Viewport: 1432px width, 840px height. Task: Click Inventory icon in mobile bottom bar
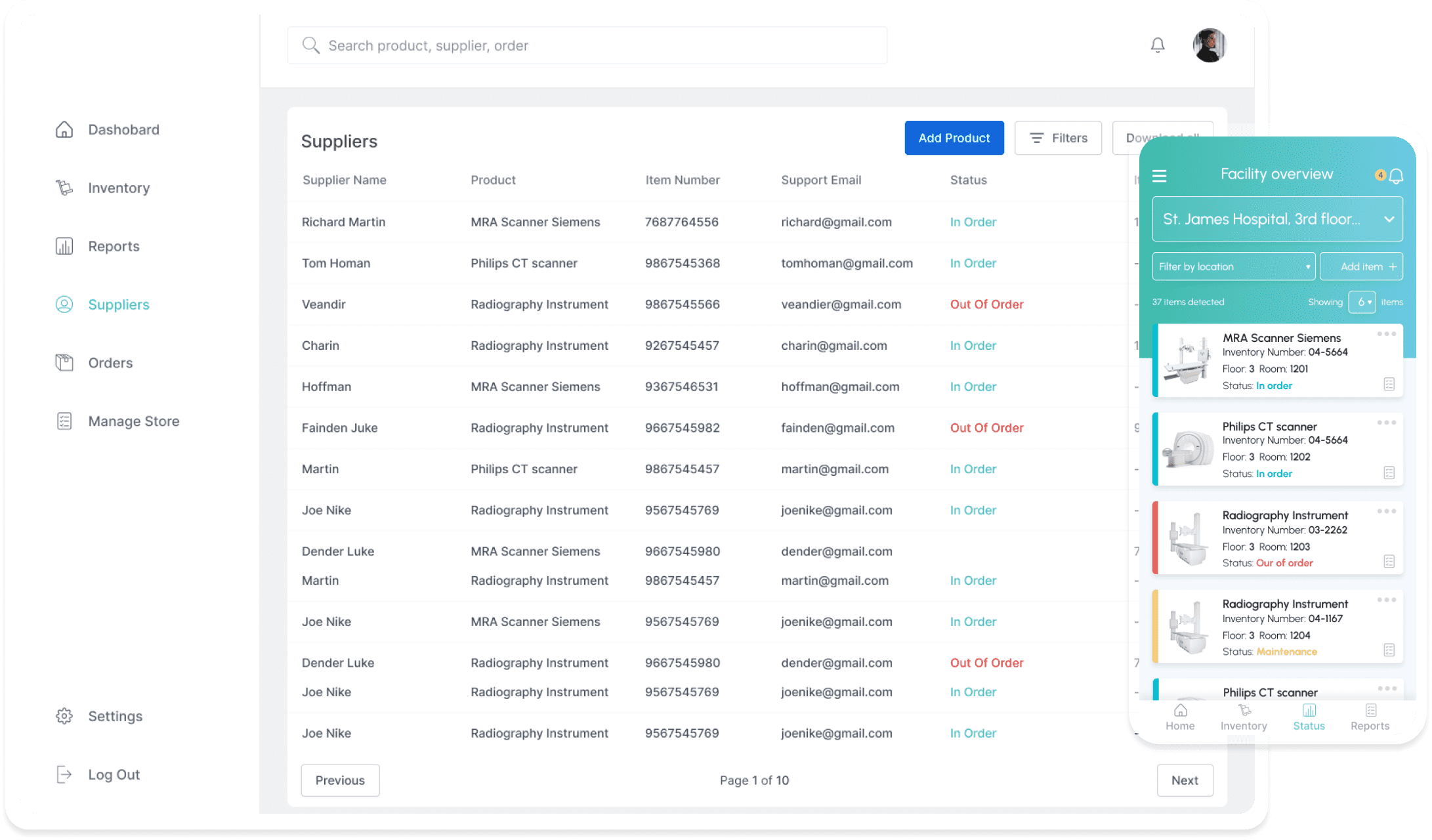[1244, 710]
